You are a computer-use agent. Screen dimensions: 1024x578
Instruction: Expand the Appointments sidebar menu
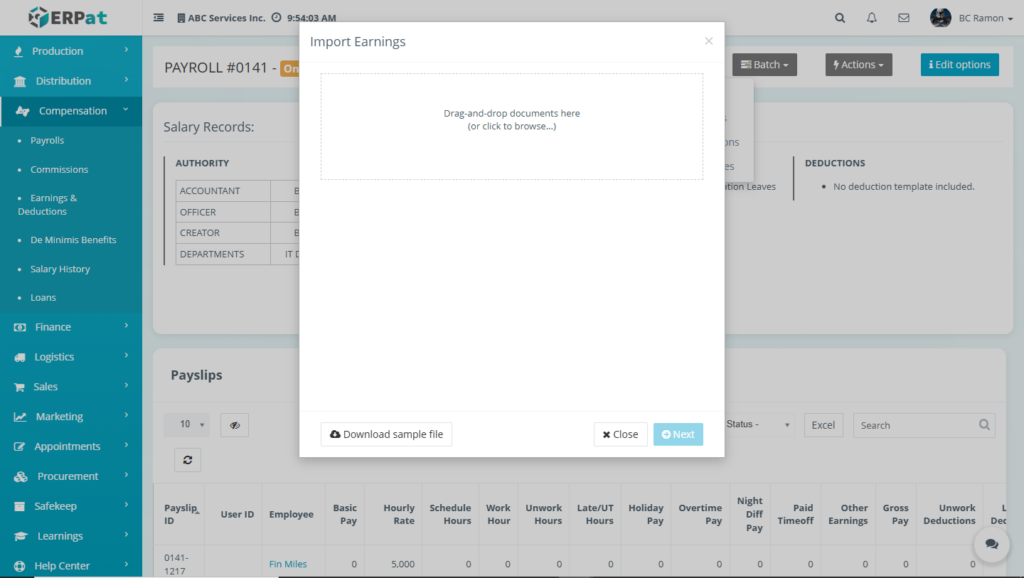71,447
